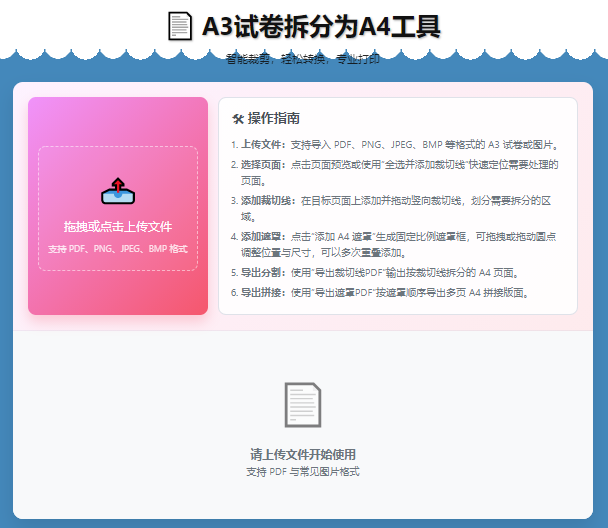Screen dimensions: 608x528
Task: Click step 1 上传文件 instruction
Action: (x=395, y=145)
